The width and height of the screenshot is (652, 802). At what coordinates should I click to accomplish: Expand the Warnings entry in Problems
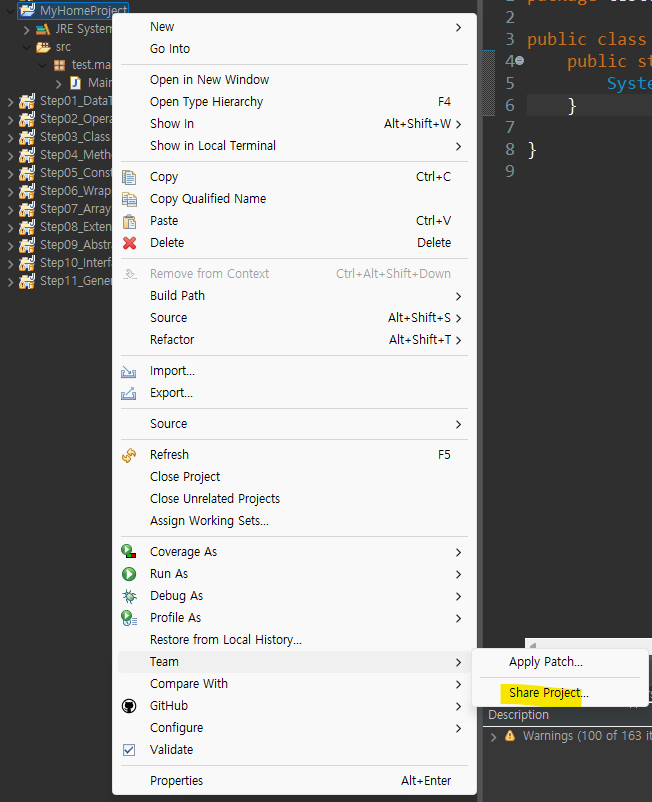point(493,737)
